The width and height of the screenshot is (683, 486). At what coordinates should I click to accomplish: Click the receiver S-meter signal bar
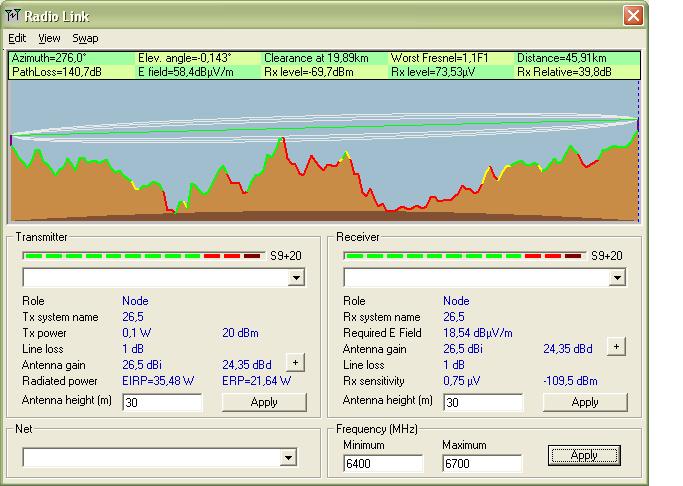[465, 256]
